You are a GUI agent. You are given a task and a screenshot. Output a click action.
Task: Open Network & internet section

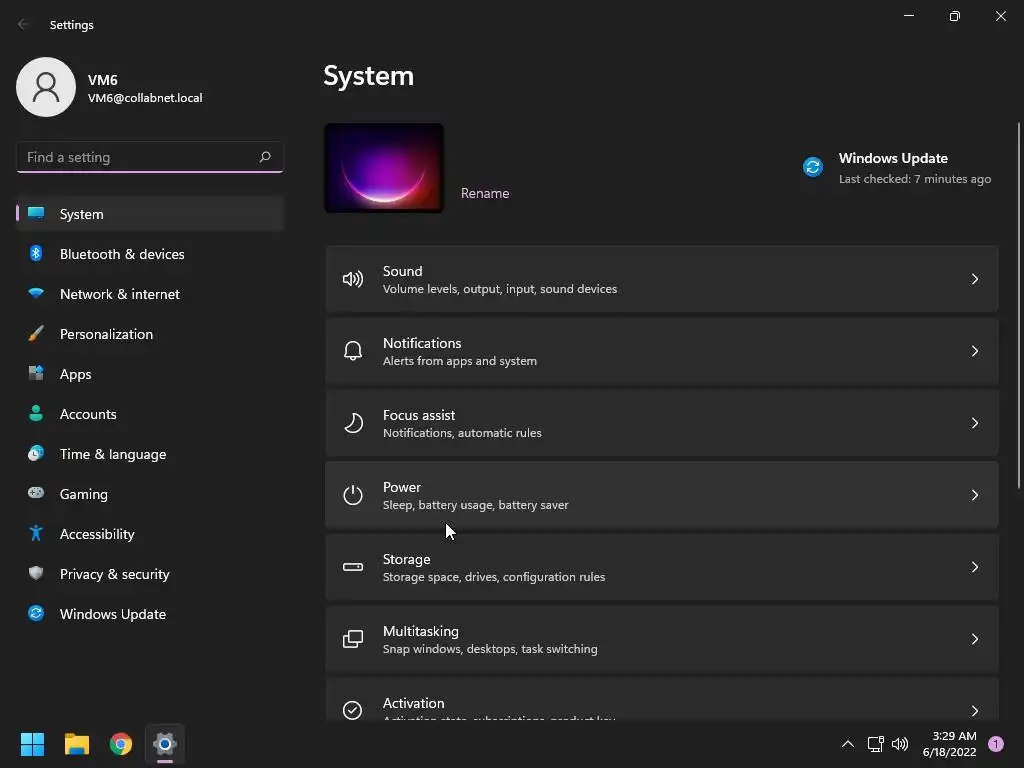click(150, 294)
